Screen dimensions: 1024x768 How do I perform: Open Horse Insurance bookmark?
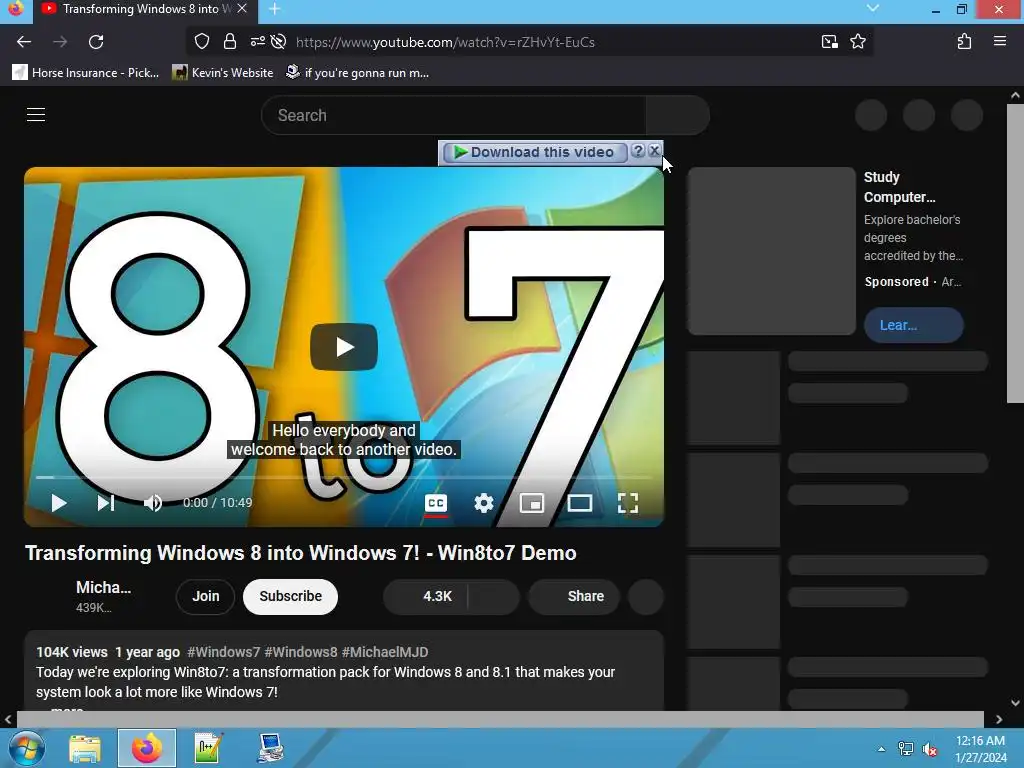(86, 72)
